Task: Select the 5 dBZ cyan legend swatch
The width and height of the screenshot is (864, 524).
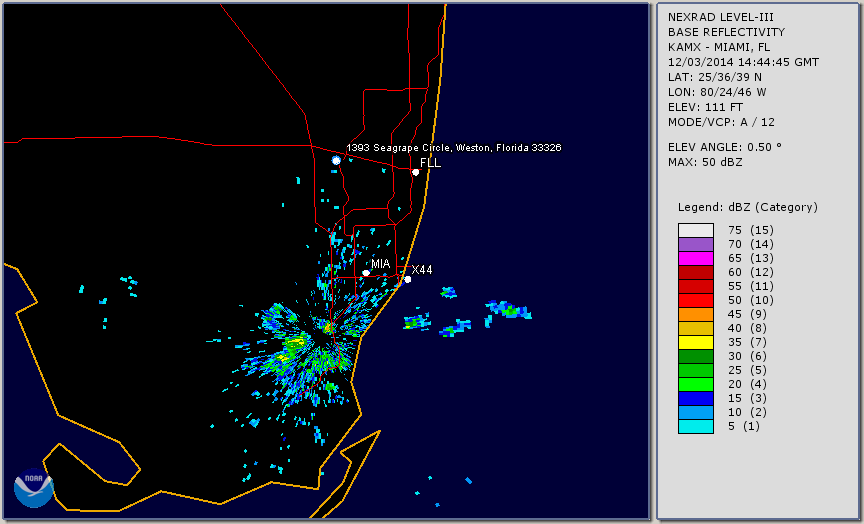Action: click(695, 427)
